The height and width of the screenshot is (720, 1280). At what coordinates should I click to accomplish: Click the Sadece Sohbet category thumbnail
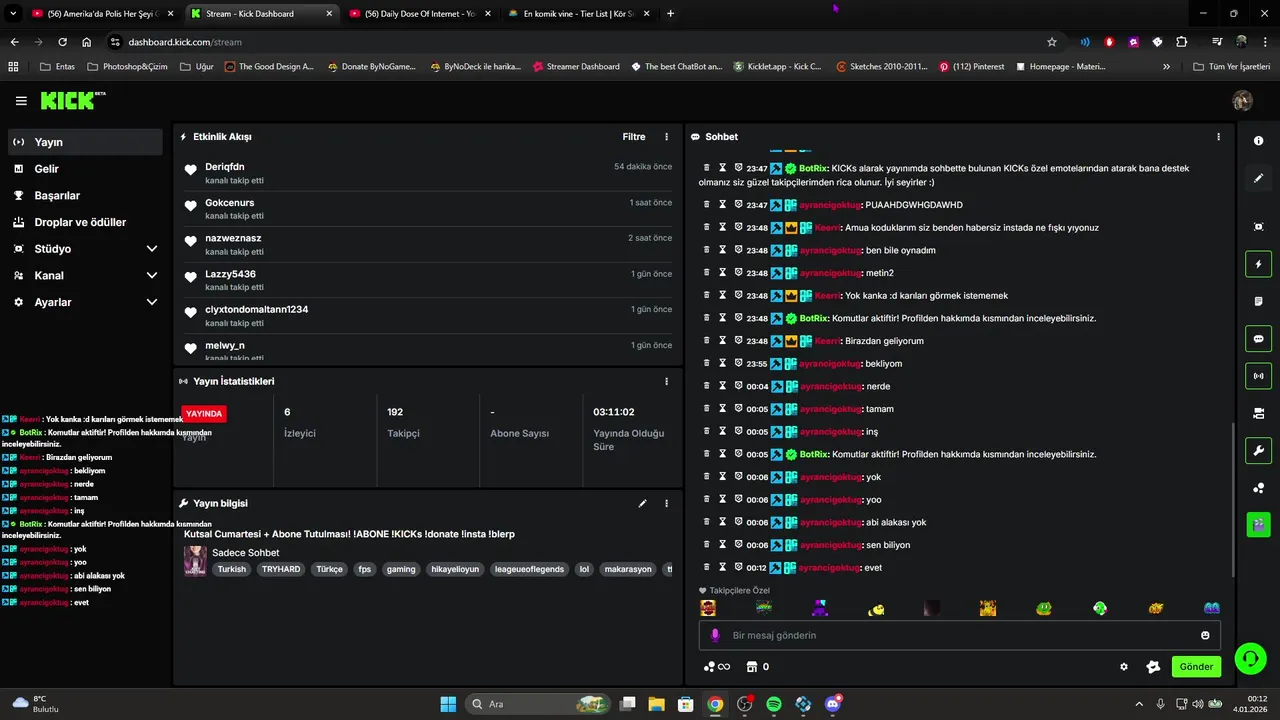(x=195, y=561)
